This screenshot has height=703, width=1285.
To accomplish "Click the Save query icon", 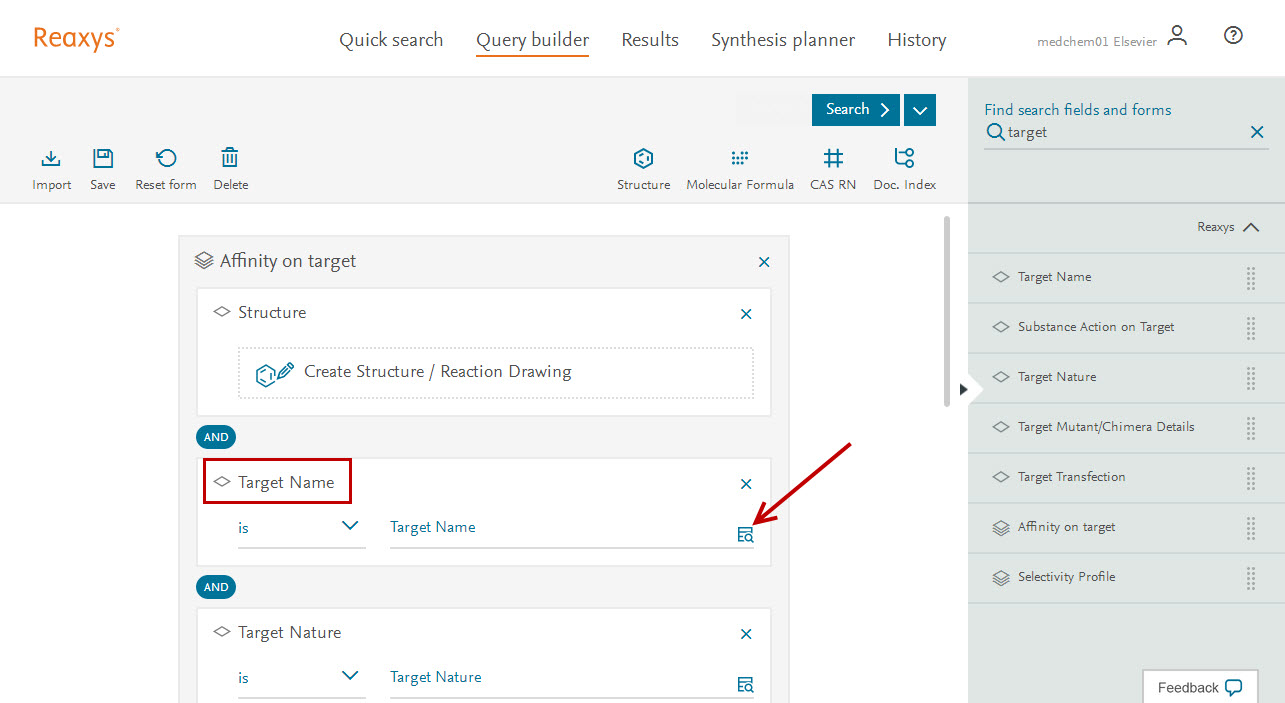I will point(103,159).
